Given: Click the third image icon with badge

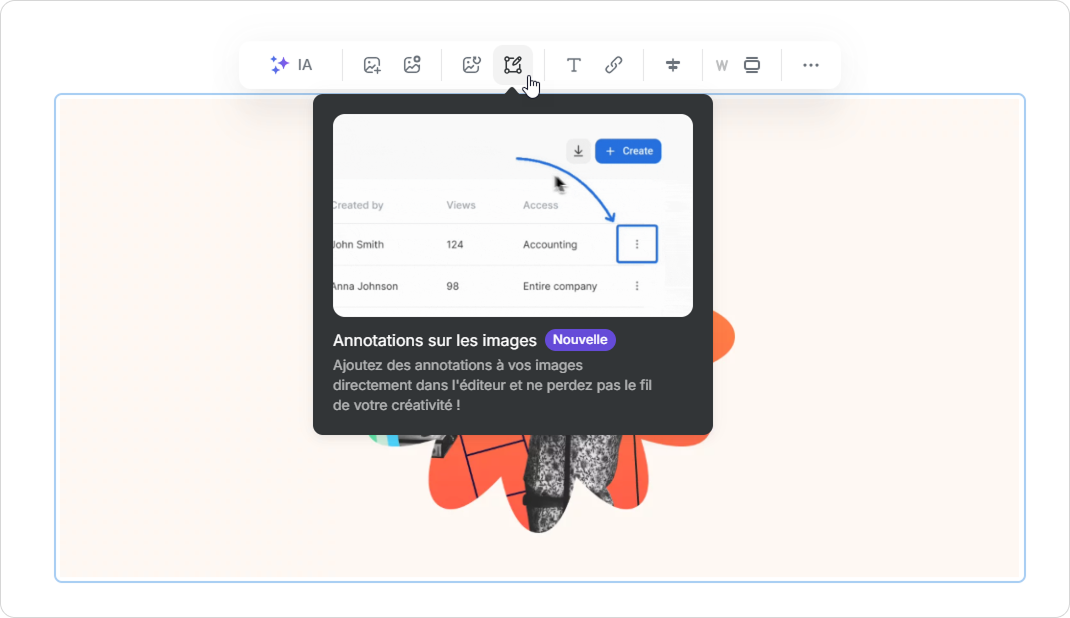Looking at the screenshot, I should (472, 65).
